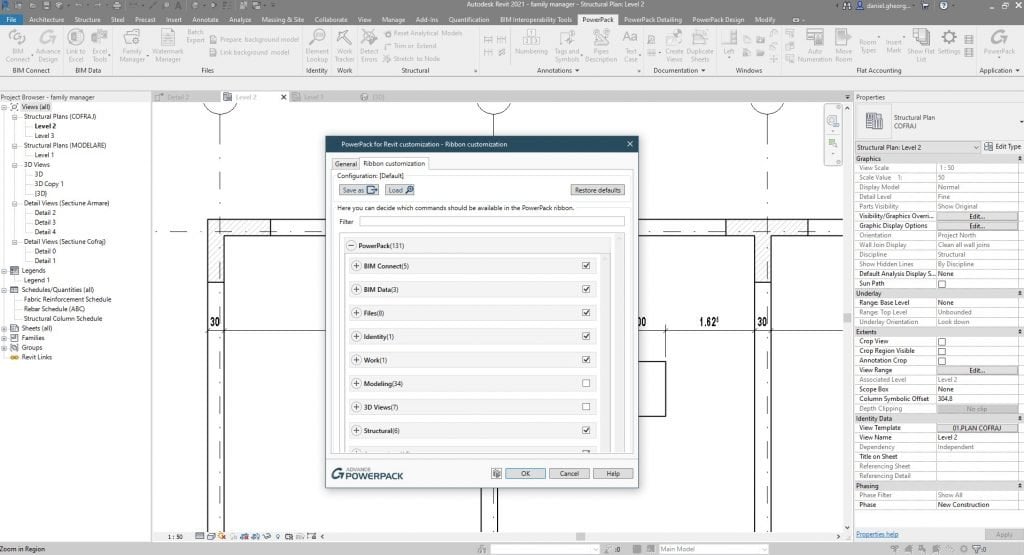The image size is (1024, 555).
Task: Switch to the General tab in the dialog
Action: click(x=345, y=164)
